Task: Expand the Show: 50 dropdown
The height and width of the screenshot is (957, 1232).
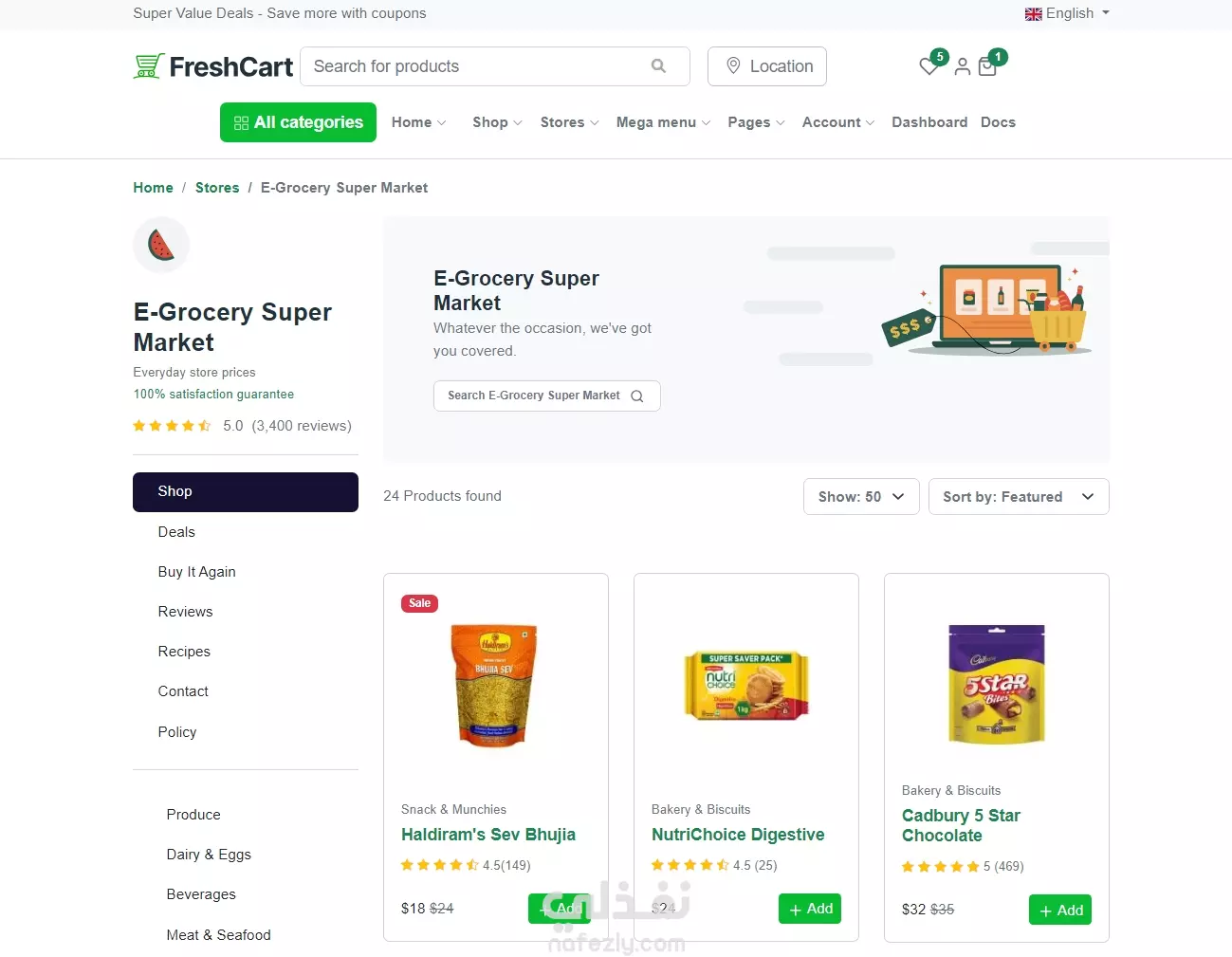Action: (x=861, y=497)
